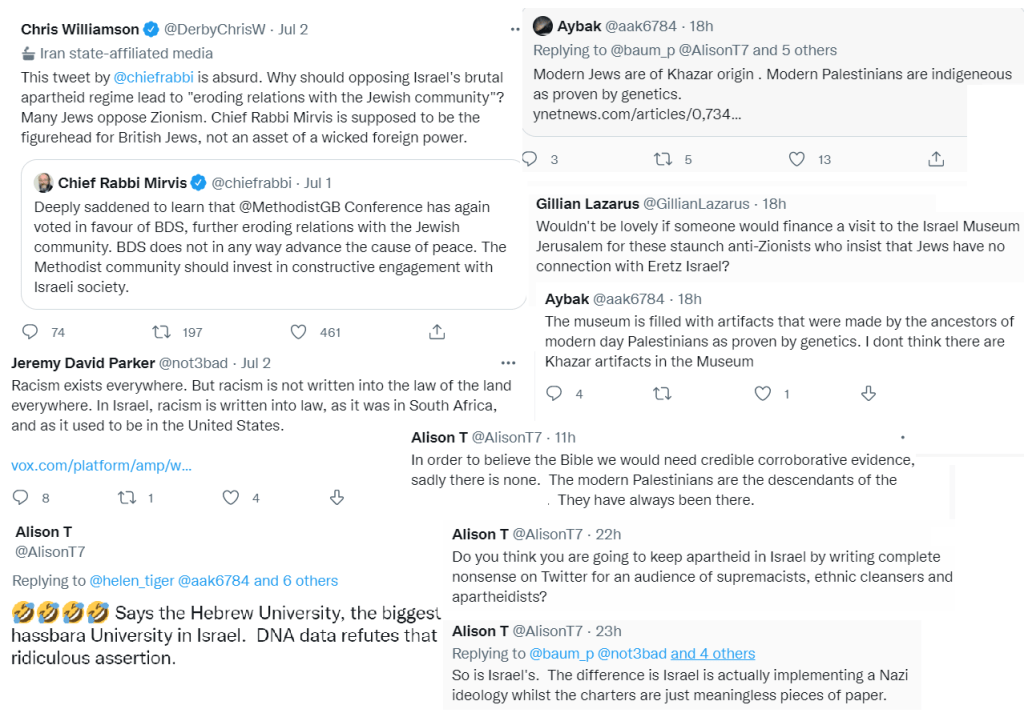The height and width of the screenshot is (721, 1024).
Task: Share Chris Williamson's tweet
Action: pyautogui.click(x=436, y=332)
